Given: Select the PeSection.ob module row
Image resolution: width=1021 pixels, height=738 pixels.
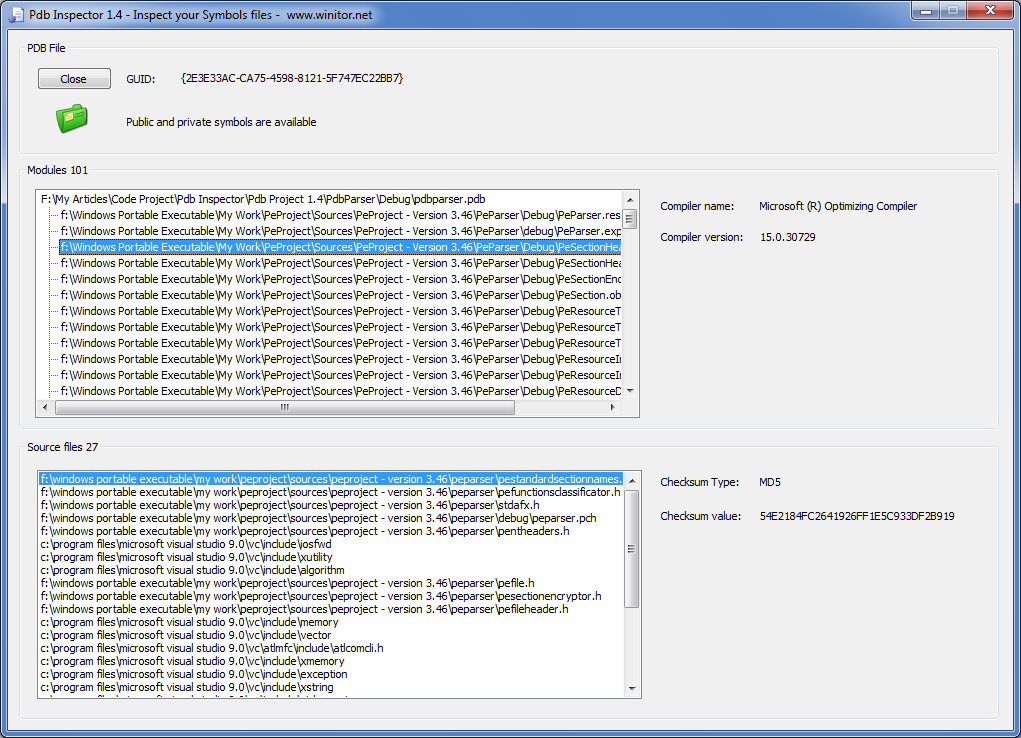Looking at the screenshot, I should (341, 295).
